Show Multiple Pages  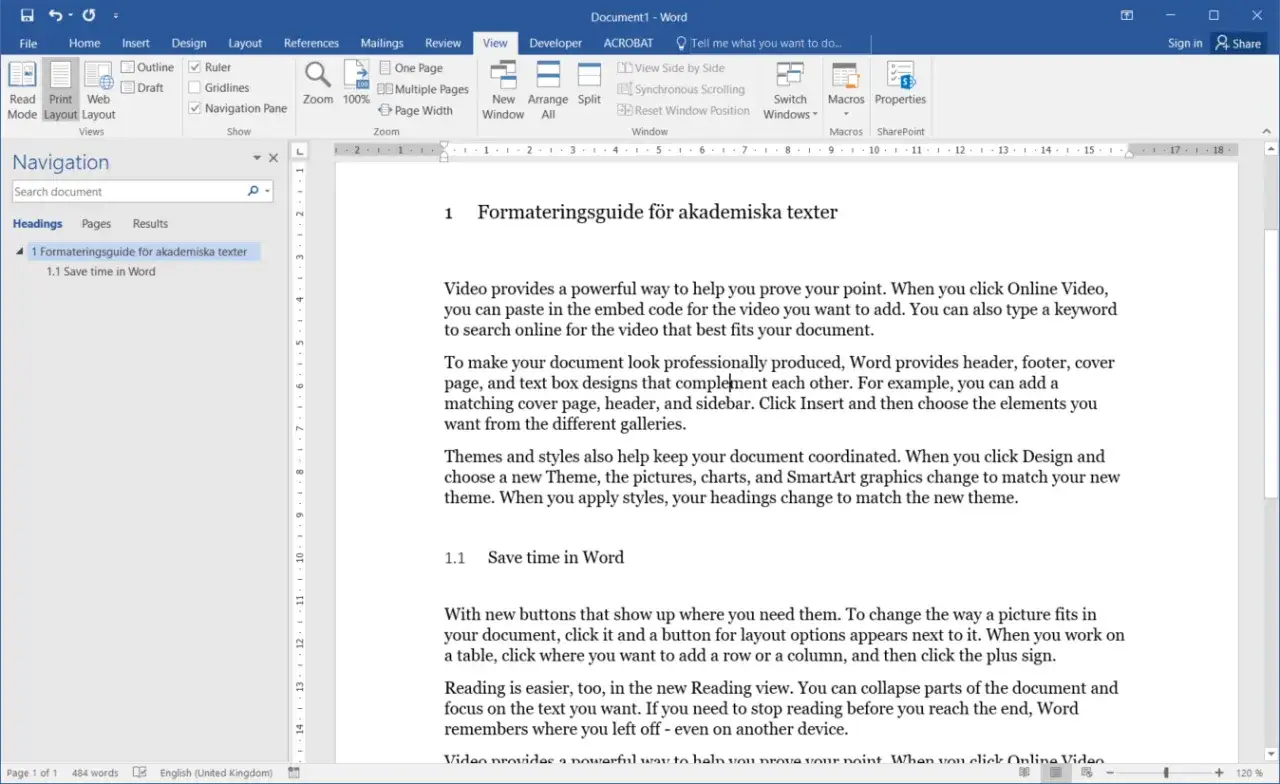point(423,89)
